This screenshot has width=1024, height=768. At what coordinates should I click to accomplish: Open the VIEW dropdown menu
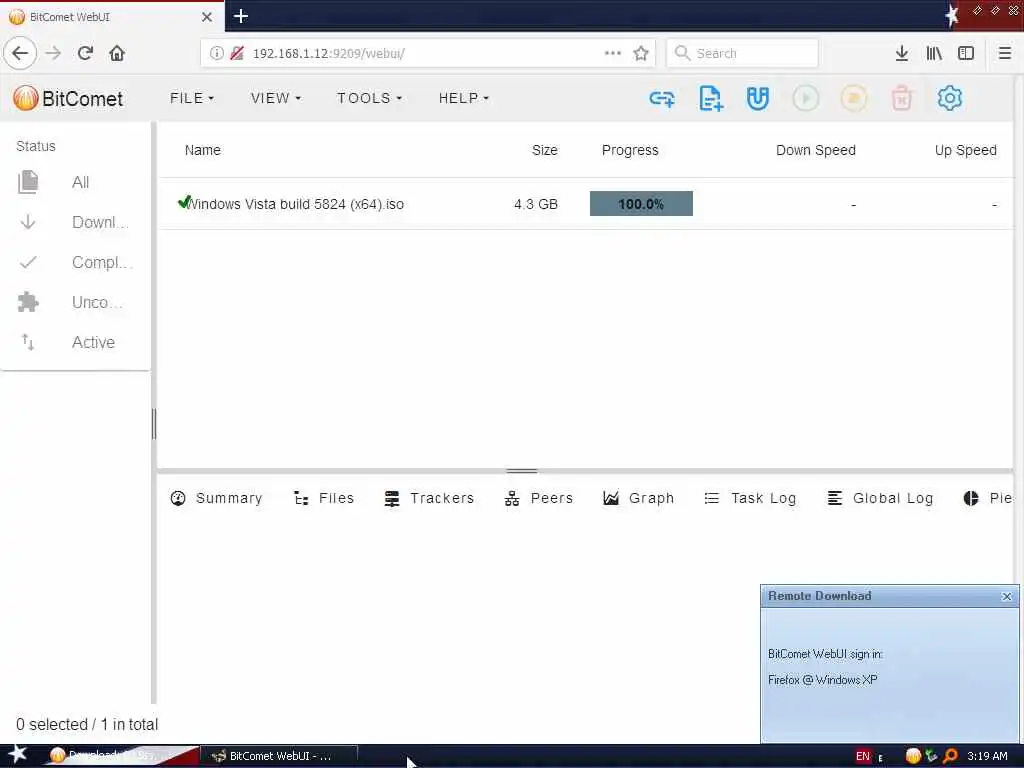(x=276, y=98)
